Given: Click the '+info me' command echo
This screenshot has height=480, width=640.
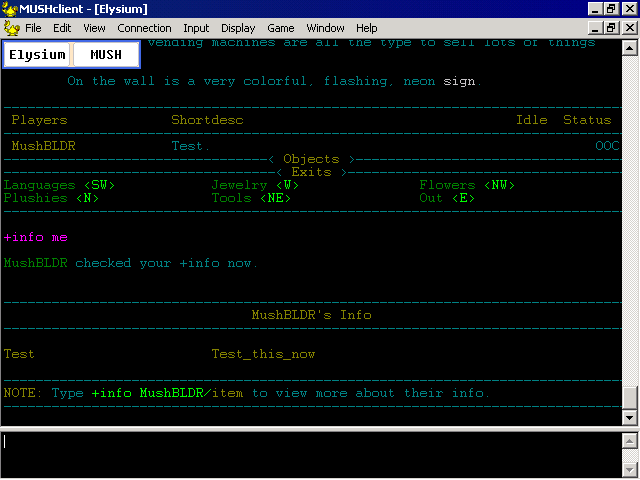Looking at the screenshot, I should [36, 237].
